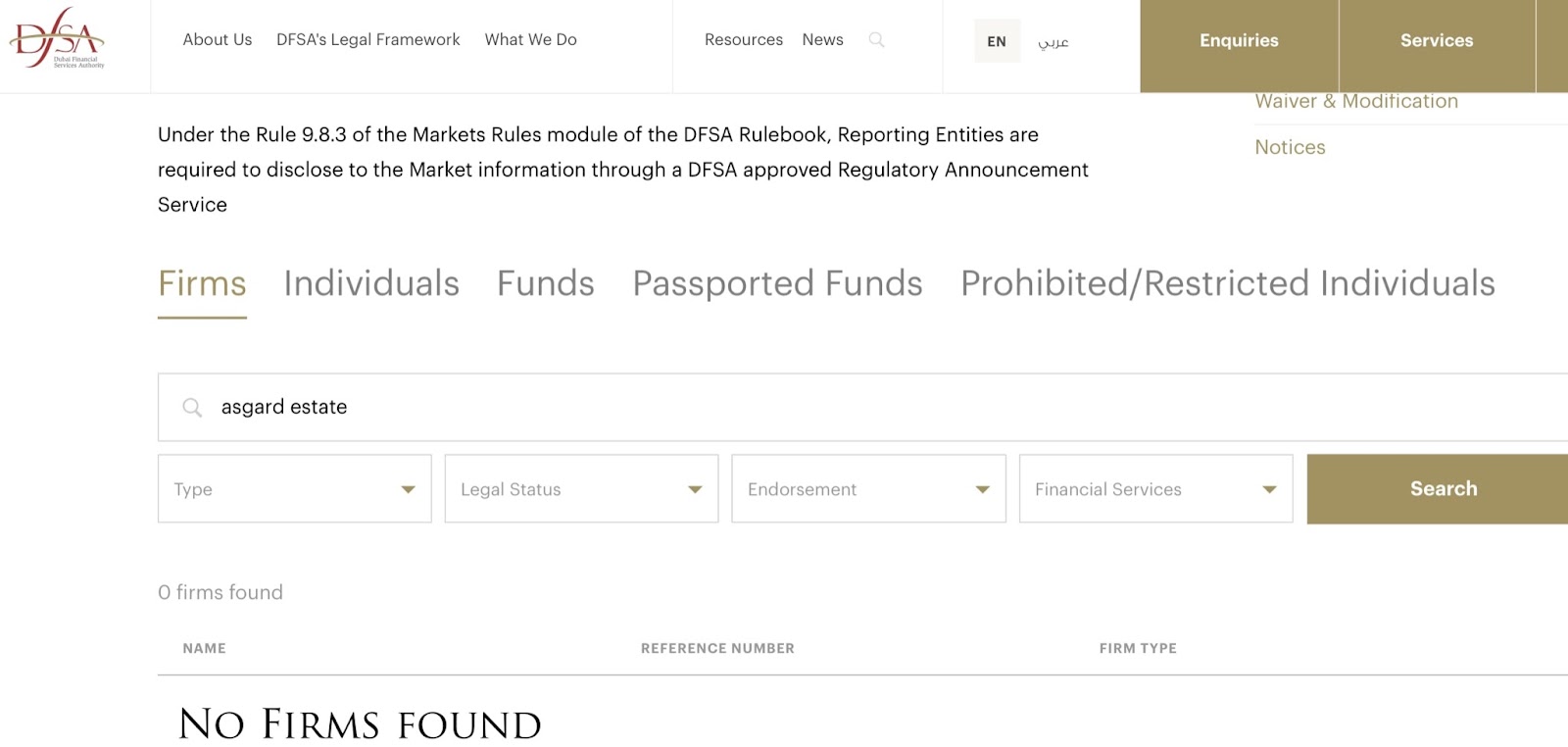
Task: Switch to the Passported Funds tab
Action: [777, 284]
